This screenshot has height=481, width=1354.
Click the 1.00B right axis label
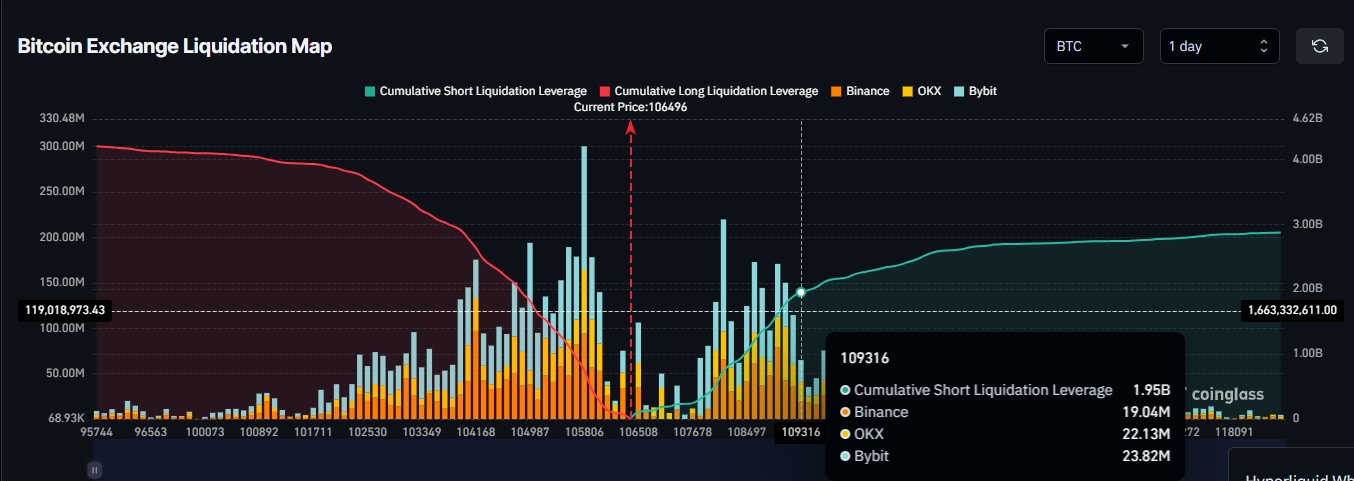pyautogui.click(x=1307, y=353)
